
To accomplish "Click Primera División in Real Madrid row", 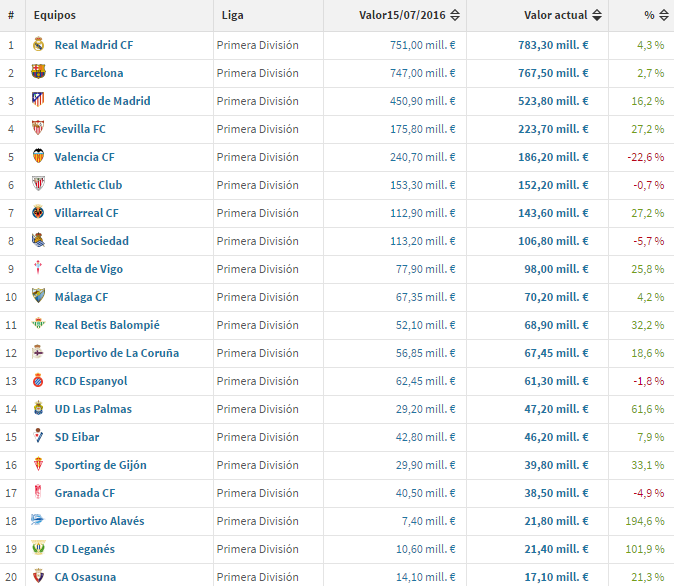I will [258, 45].
